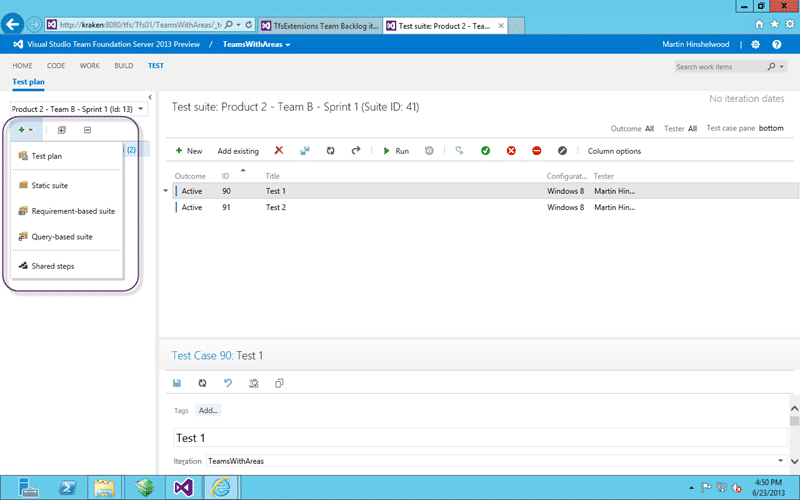This screenshot has width=800, height=500.
Task: Run the selected tests
Action: [396, 151]
